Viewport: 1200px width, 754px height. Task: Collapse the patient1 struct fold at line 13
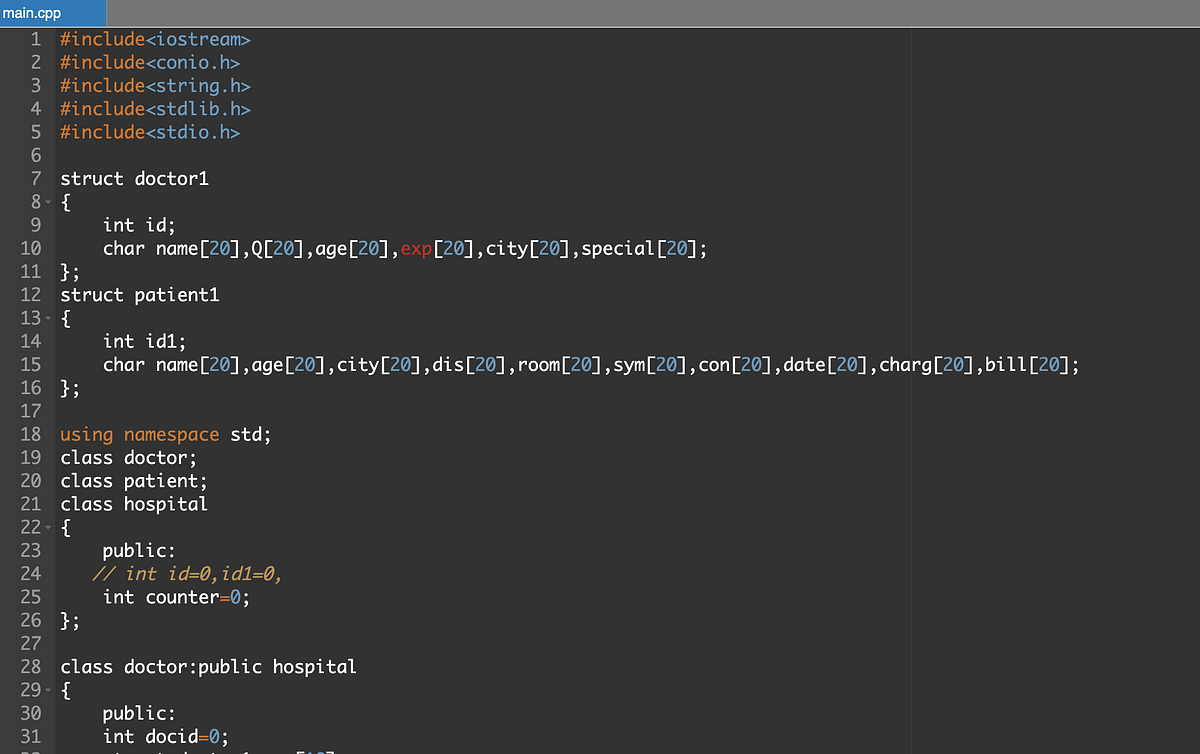(46, 317)
